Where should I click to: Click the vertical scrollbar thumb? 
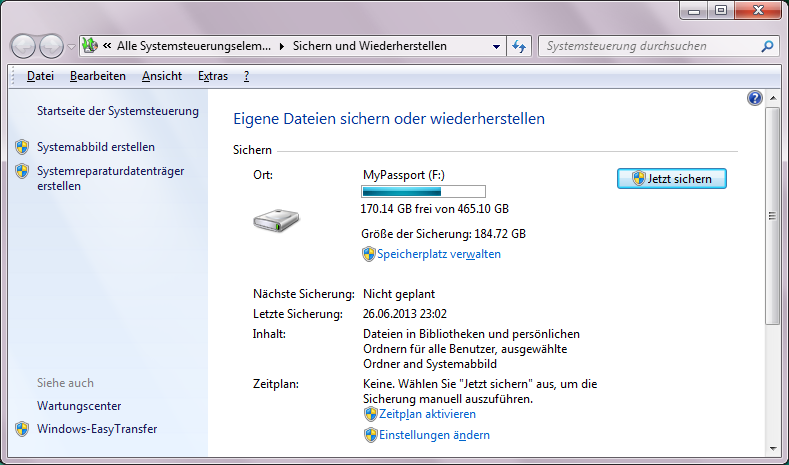772,215
